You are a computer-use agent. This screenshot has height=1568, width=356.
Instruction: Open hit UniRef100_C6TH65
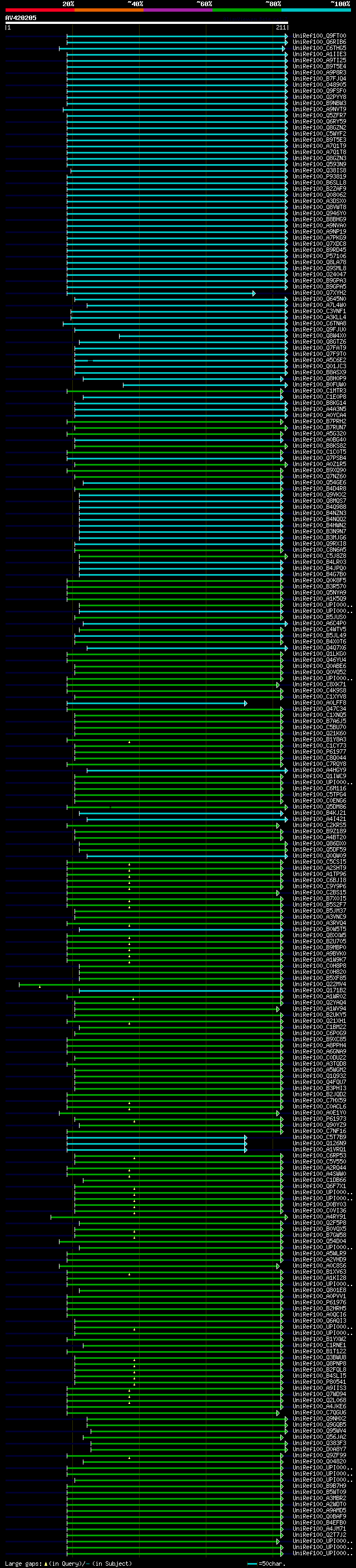click(x=319, y=48)
